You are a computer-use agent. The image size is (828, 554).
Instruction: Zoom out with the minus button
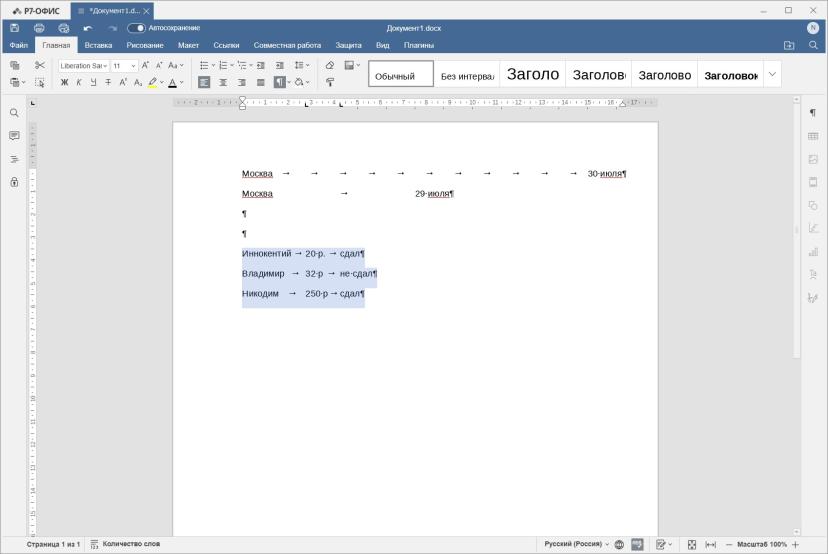(729, 544)
